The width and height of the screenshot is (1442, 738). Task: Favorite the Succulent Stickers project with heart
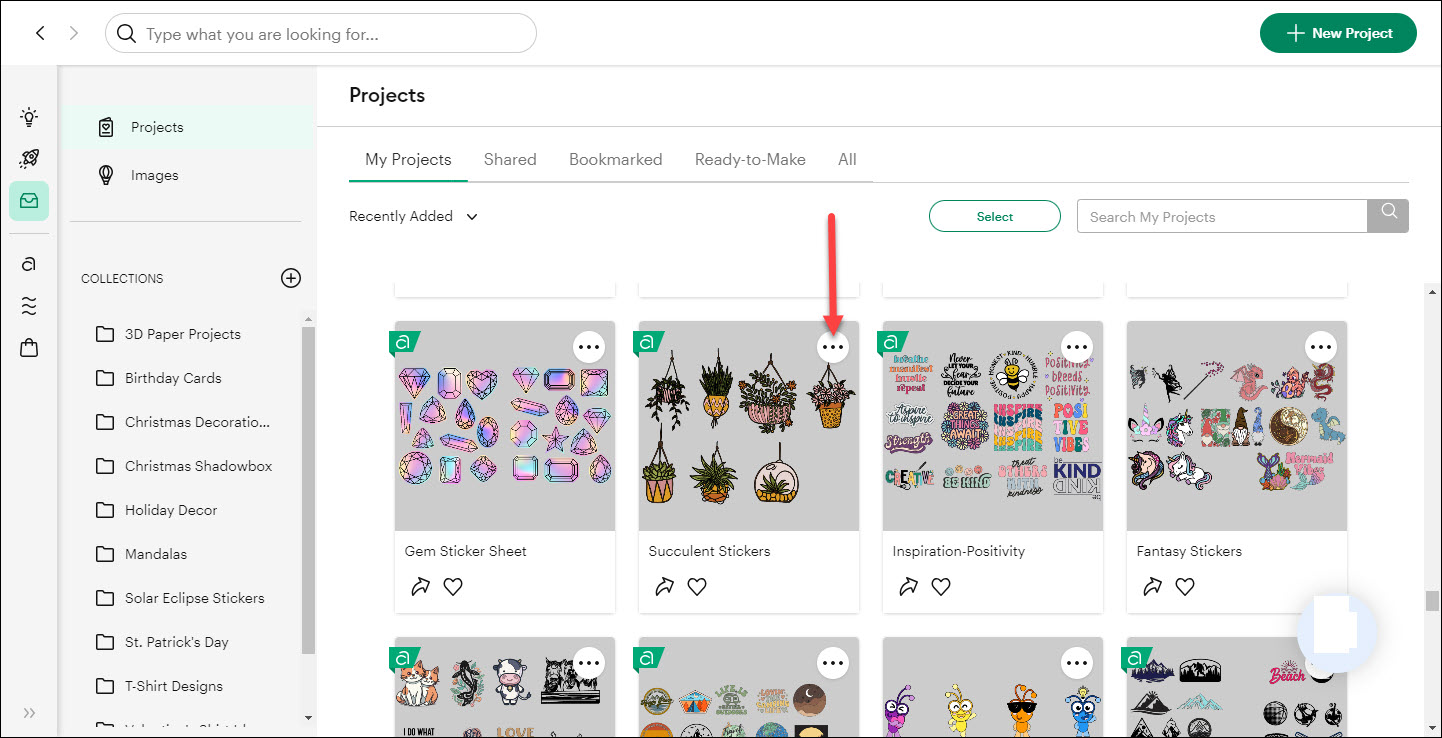(697, 587)
